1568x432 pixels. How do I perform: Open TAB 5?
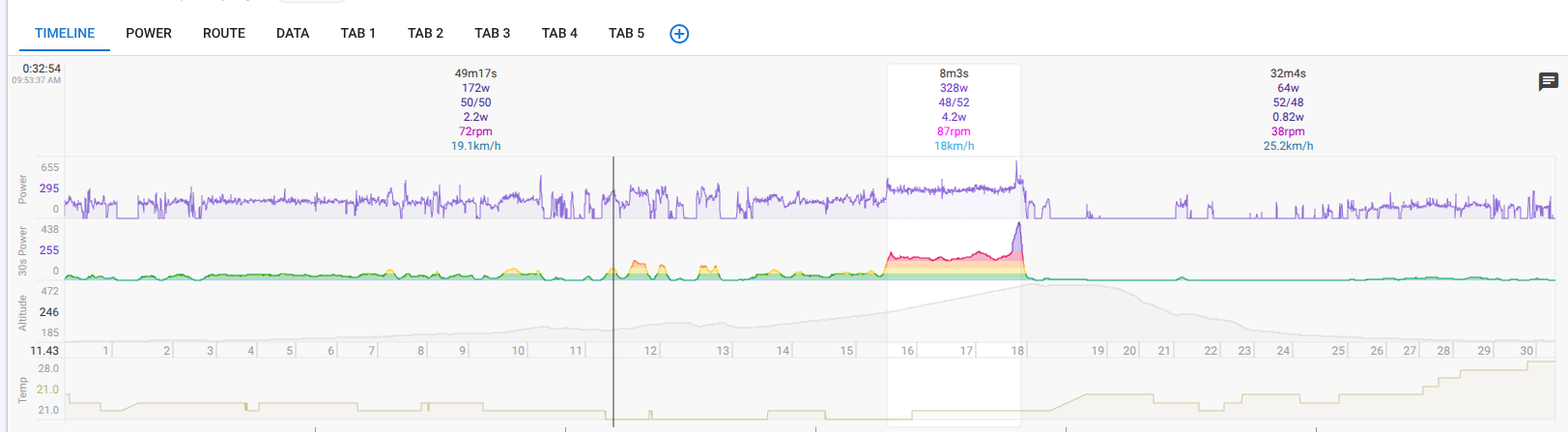626,33
